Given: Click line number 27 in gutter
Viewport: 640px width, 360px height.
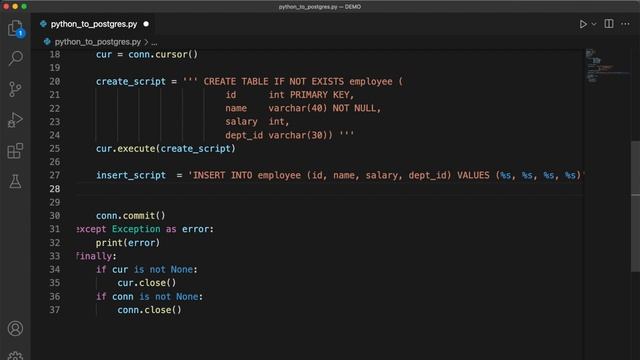Looking at the screenshot, I should coord(55,175).
